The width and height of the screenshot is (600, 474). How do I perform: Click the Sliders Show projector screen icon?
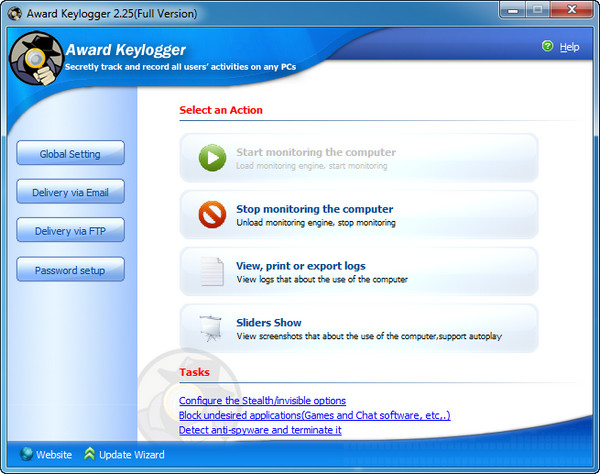tap(211, 328)
